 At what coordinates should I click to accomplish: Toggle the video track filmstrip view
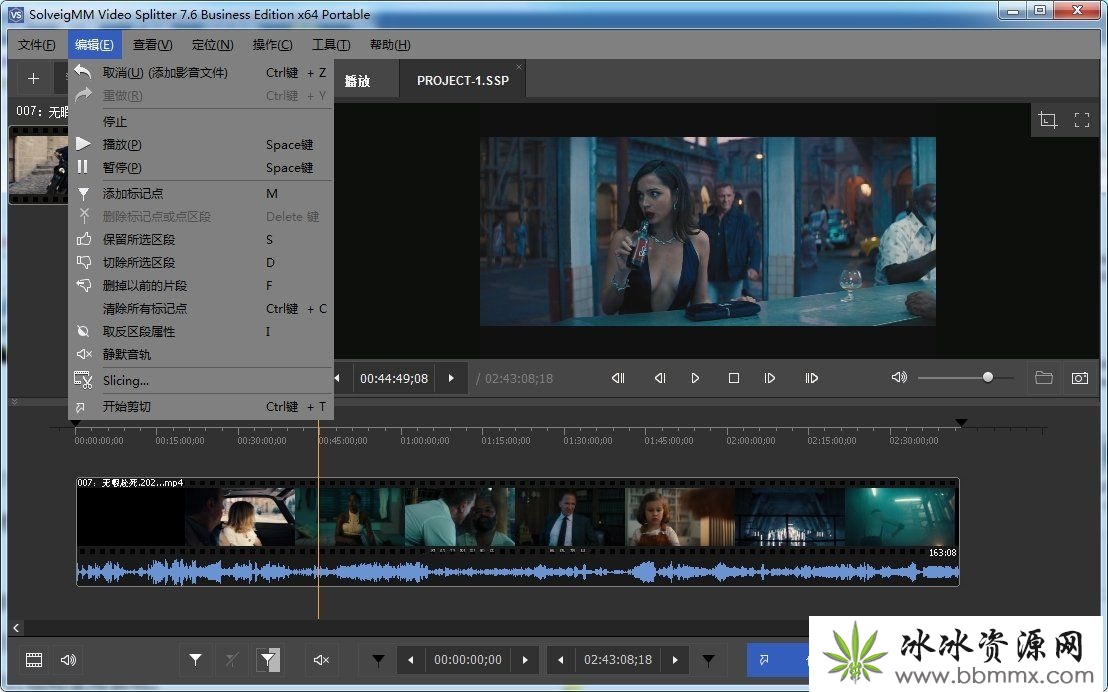[34, 660]
